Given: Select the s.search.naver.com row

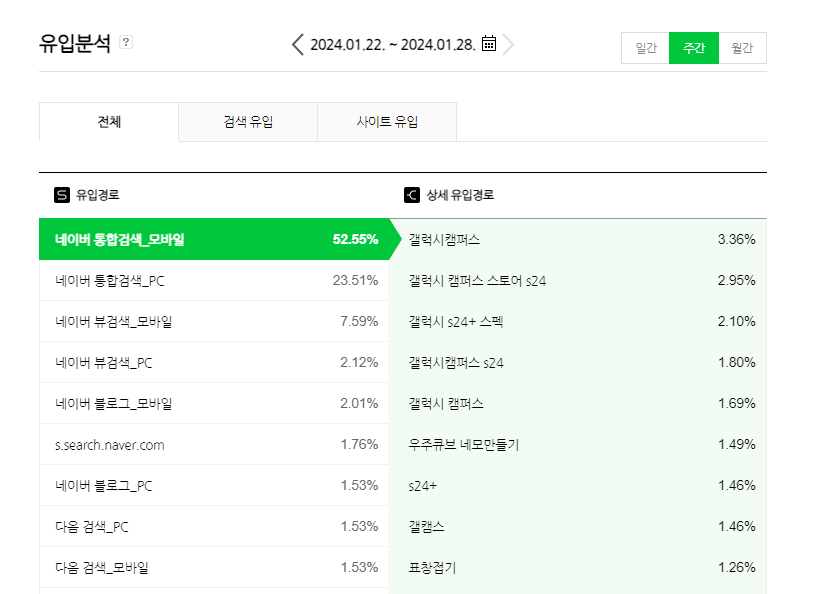Looking at the screenshot, I should click(x=214, y=444).
